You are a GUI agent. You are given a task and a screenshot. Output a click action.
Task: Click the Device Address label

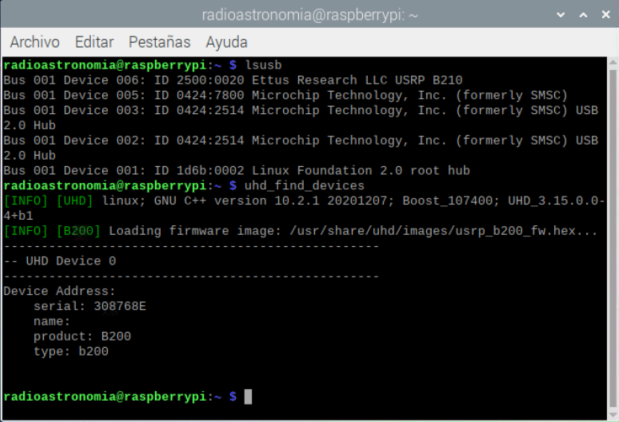pyautogui.click(x=59, y=291)
